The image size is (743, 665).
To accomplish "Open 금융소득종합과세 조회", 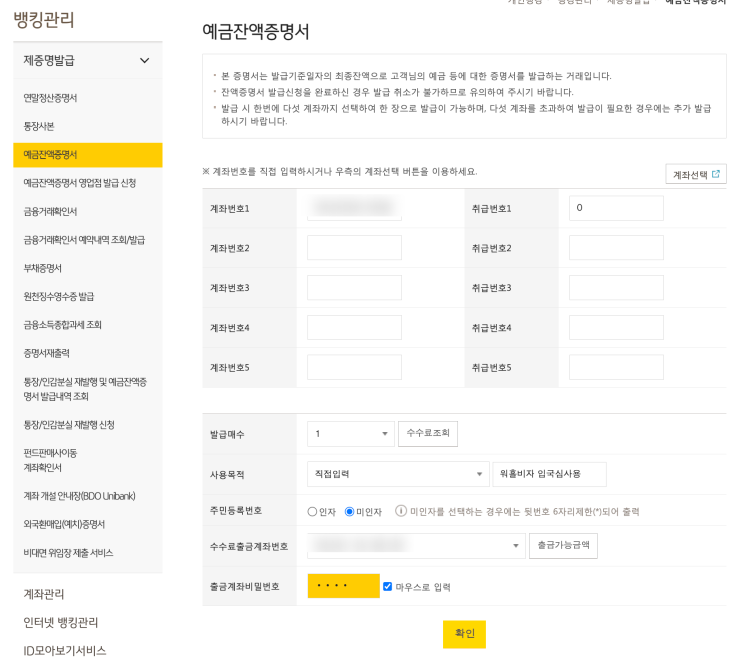I will pyautogui.click(x=63, y=325).
